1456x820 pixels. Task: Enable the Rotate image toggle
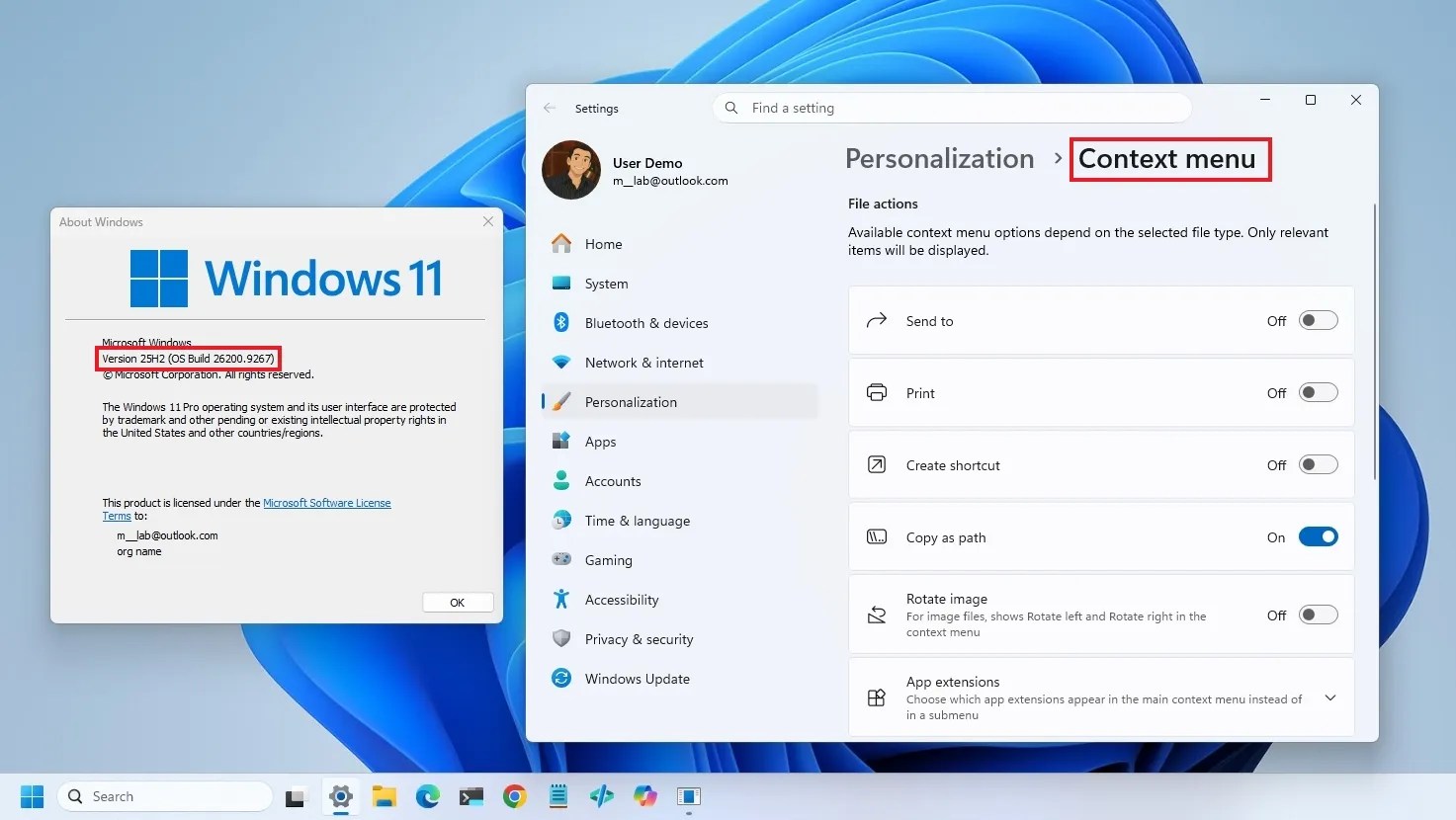tap(1319, 615)
